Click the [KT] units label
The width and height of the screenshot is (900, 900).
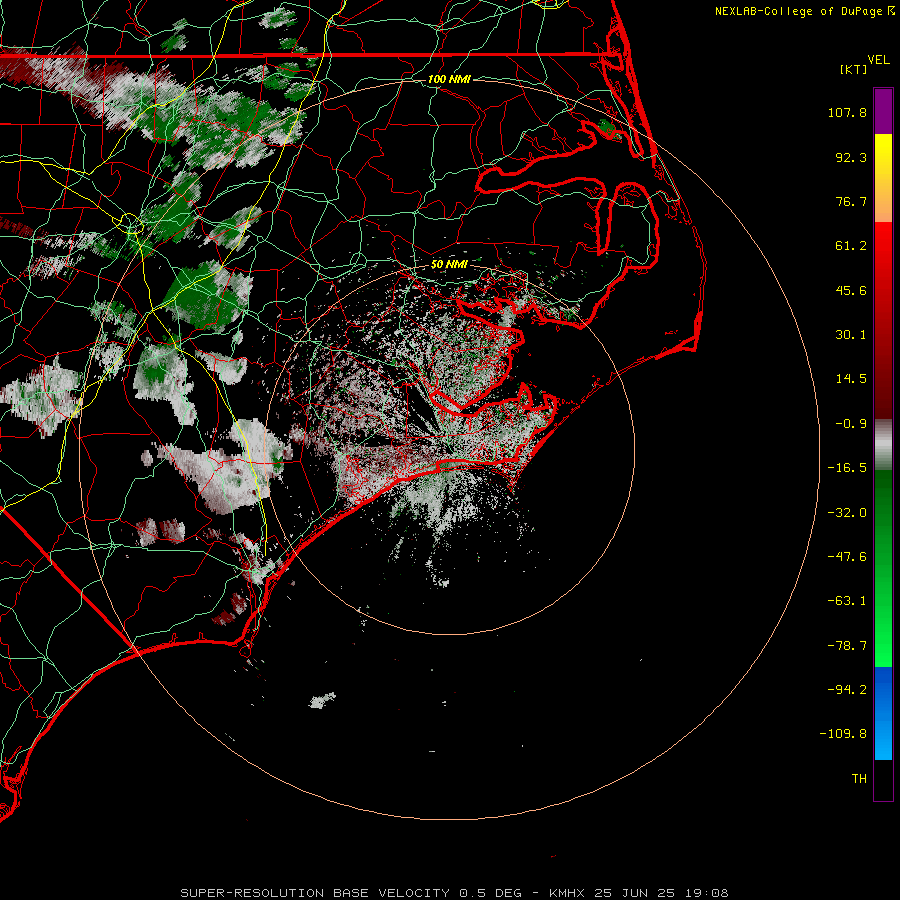click(853, 69)
